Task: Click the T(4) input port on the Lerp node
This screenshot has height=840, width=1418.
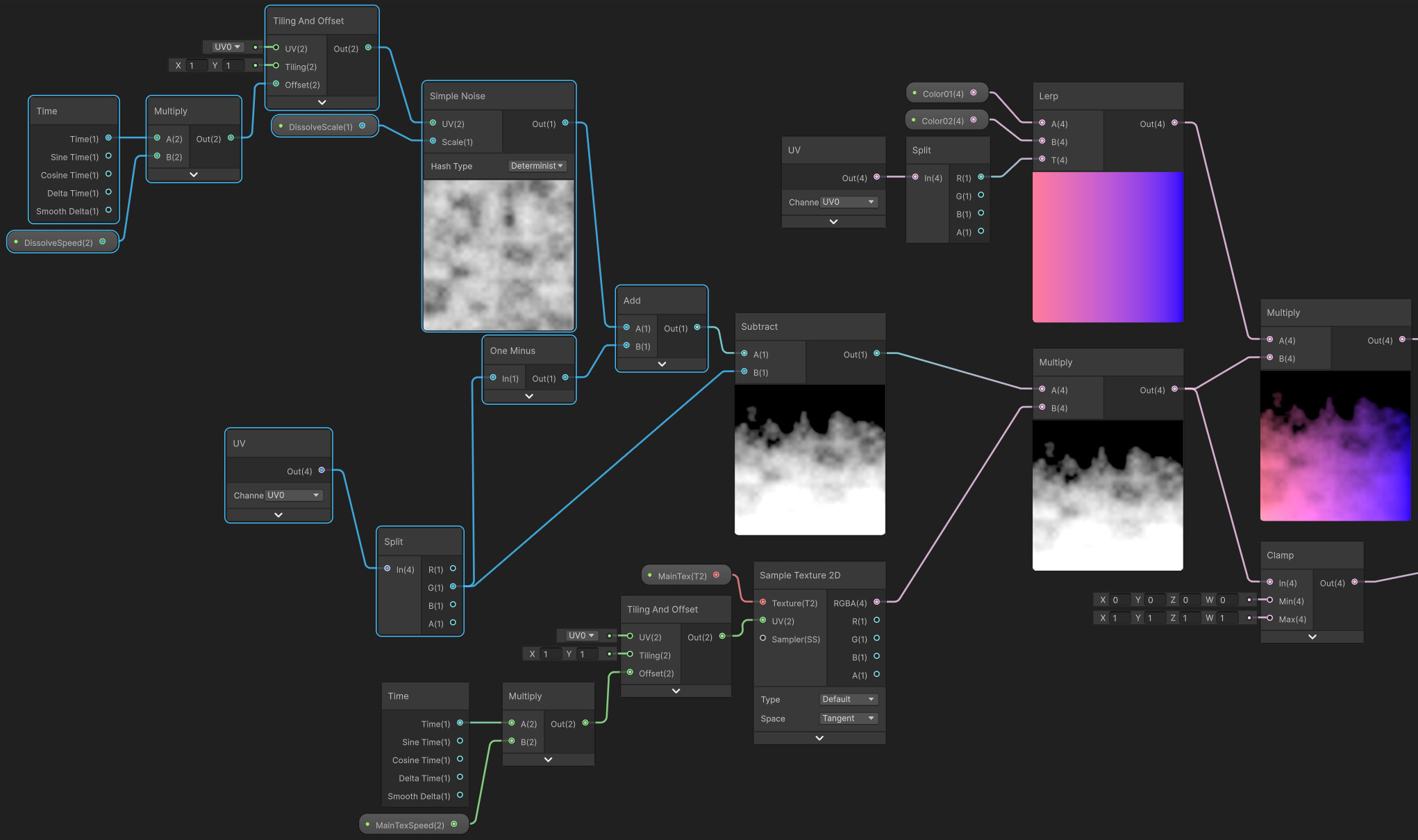Action: (x=1042, y=159)
